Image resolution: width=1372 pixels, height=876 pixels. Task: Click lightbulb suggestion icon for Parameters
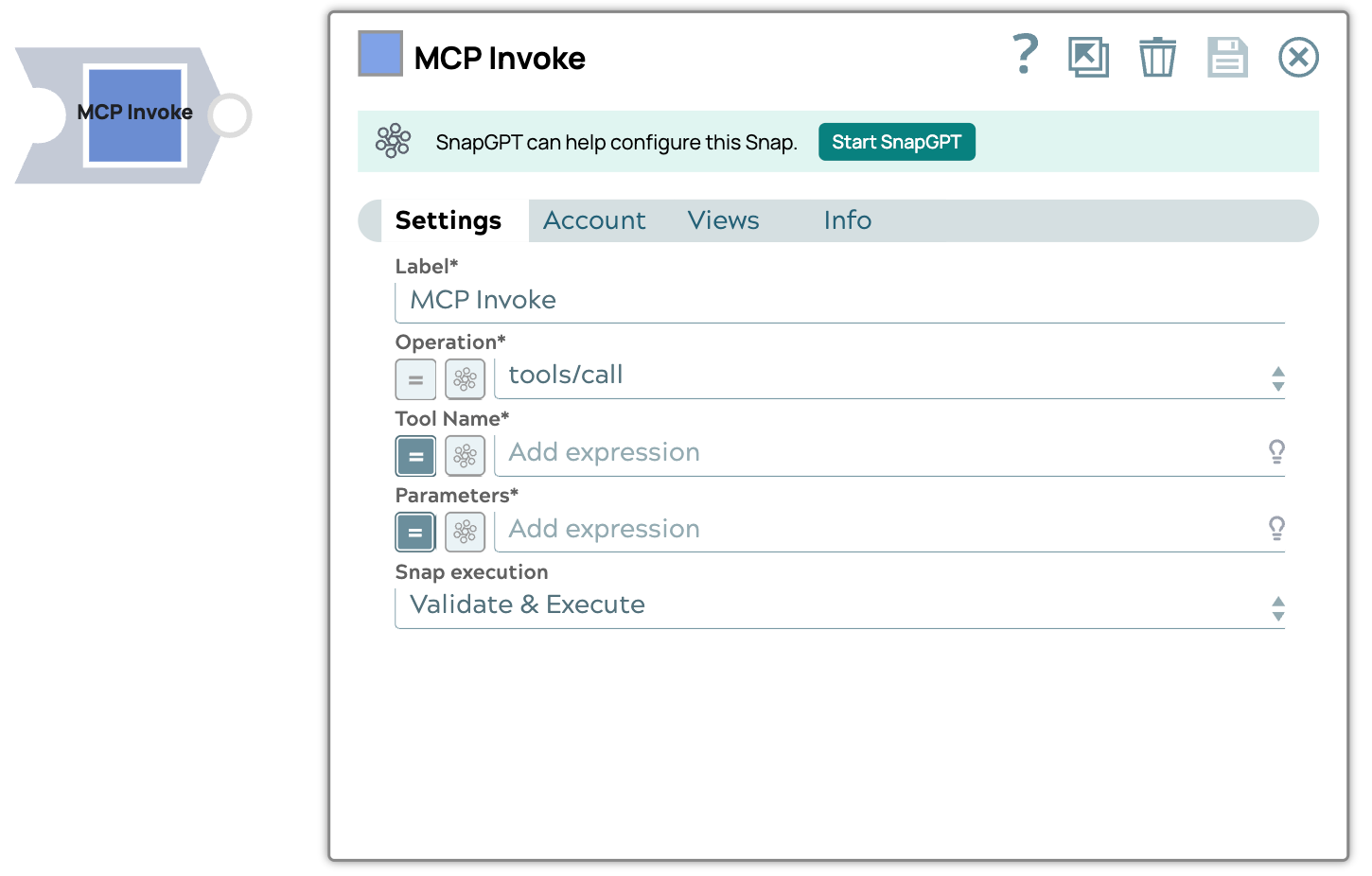[1276, 529]
